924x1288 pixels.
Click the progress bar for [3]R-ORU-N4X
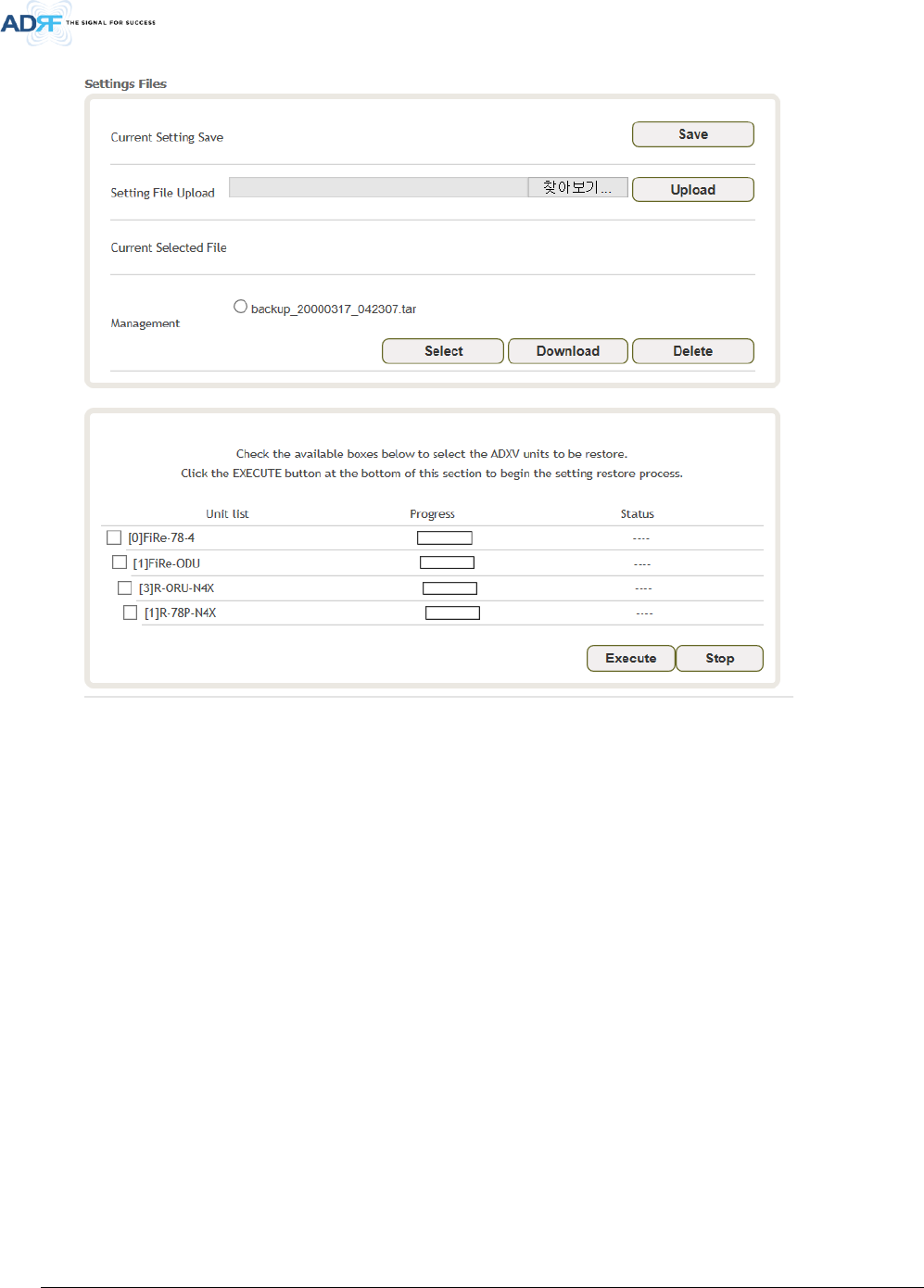tap(449, 588)
